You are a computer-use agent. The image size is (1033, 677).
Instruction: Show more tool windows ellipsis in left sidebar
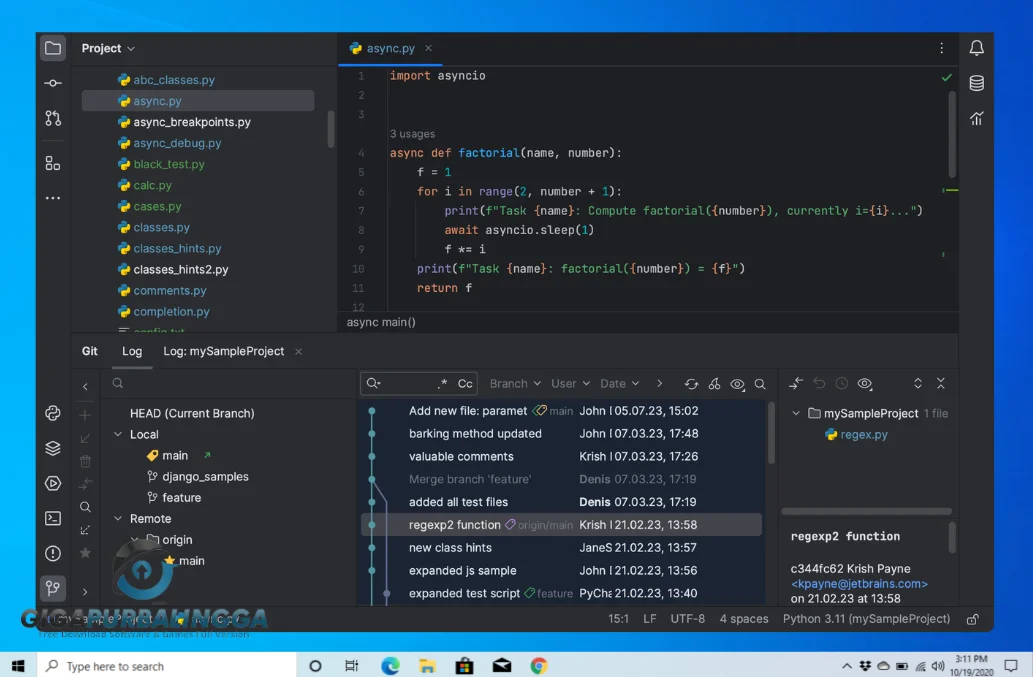53,198
